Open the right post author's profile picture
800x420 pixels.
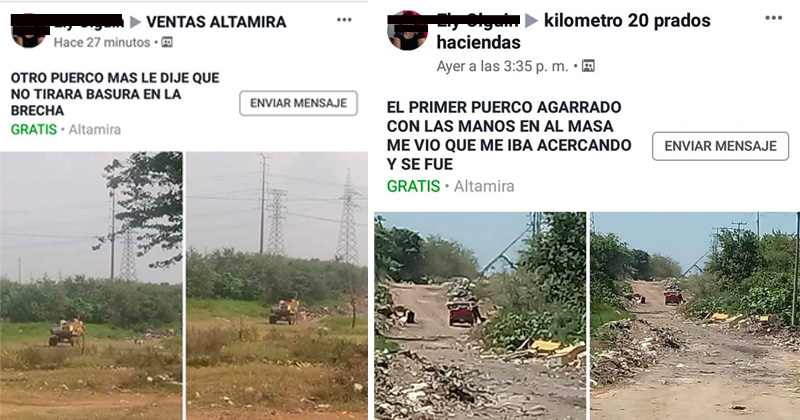[407, 31]
